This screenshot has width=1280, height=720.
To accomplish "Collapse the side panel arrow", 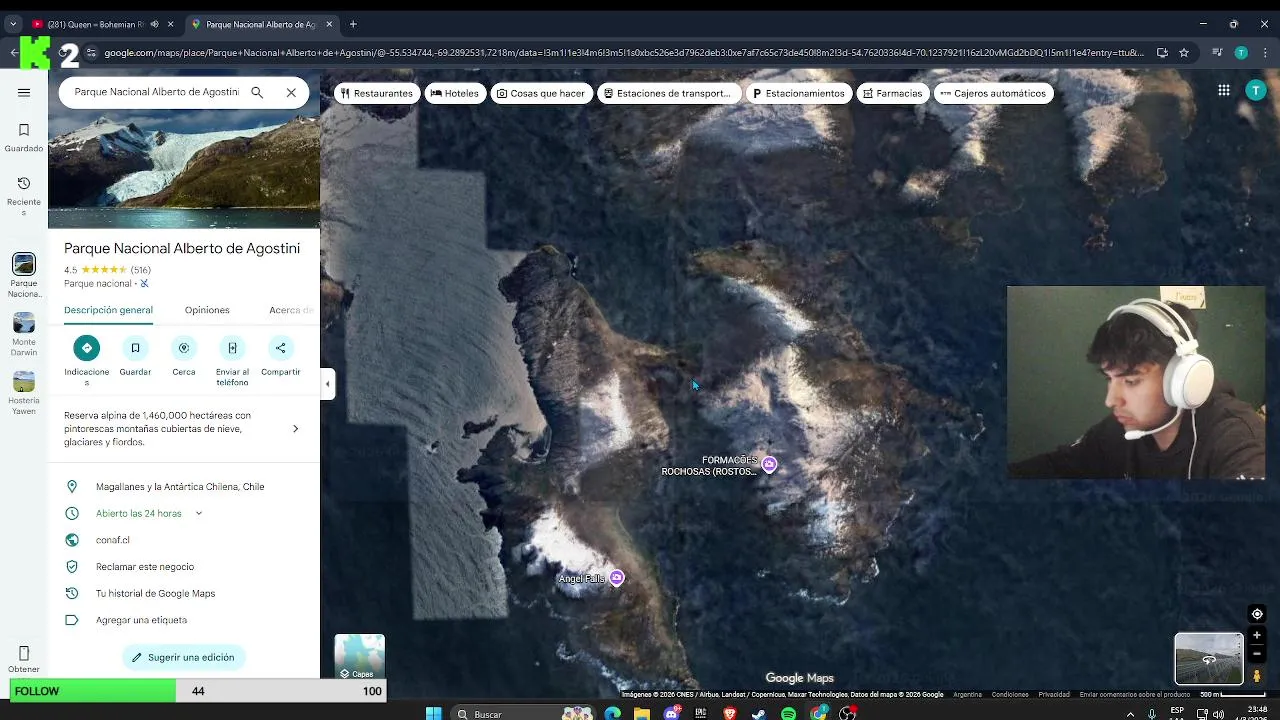I will [x=327, y=384].
